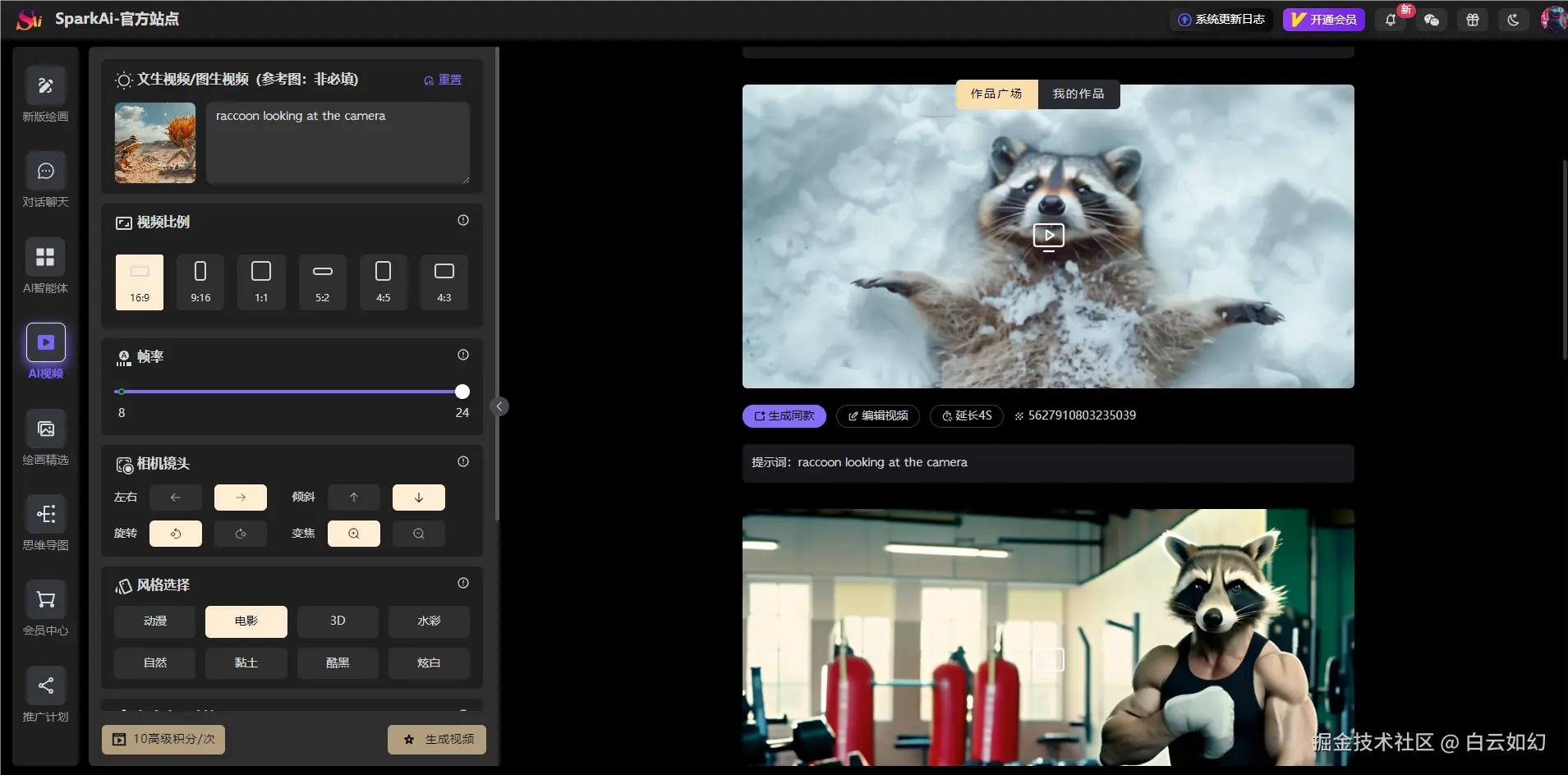Select the AI视频 sidebar item
The image size is (1568, 775).
(x=45, y=351)
